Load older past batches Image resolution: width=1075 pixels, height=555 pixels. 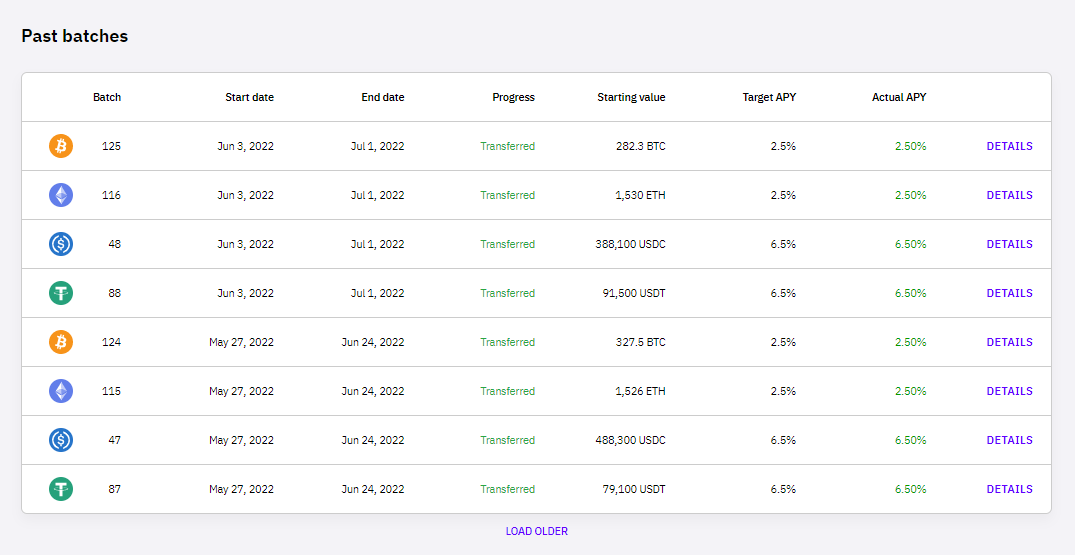pos(536,531)
